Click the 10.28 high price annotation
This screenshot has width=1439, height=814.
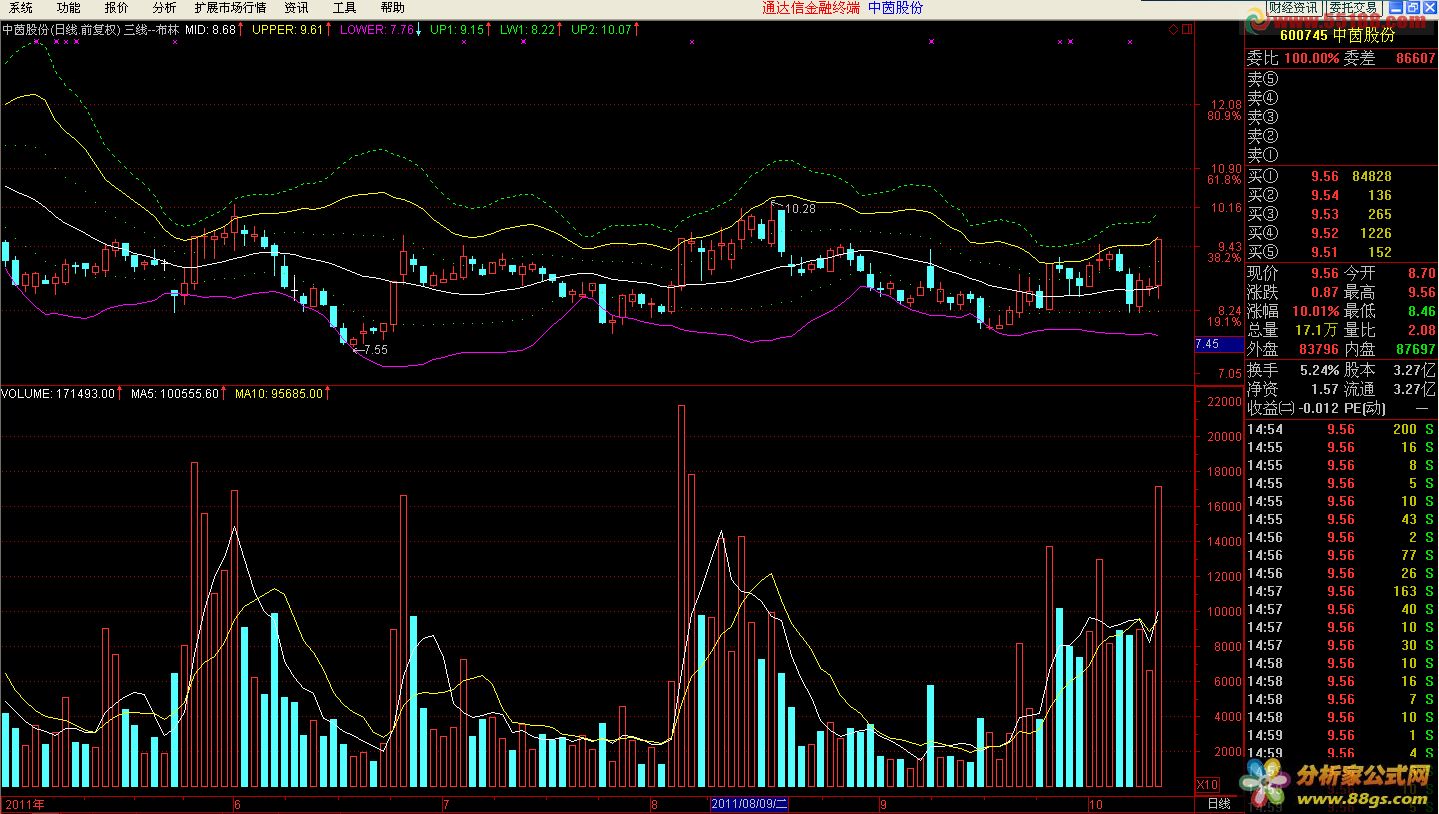[x=801, y=209]
